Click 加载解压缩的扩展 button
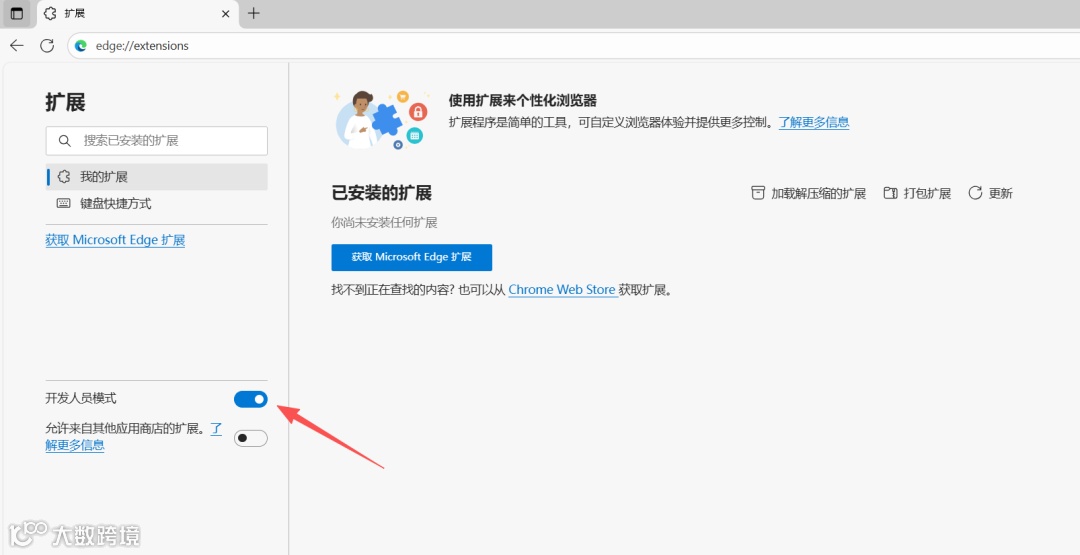Image resolution: width=1080 pixels, height=555 pixels. (x=808, y=193)
